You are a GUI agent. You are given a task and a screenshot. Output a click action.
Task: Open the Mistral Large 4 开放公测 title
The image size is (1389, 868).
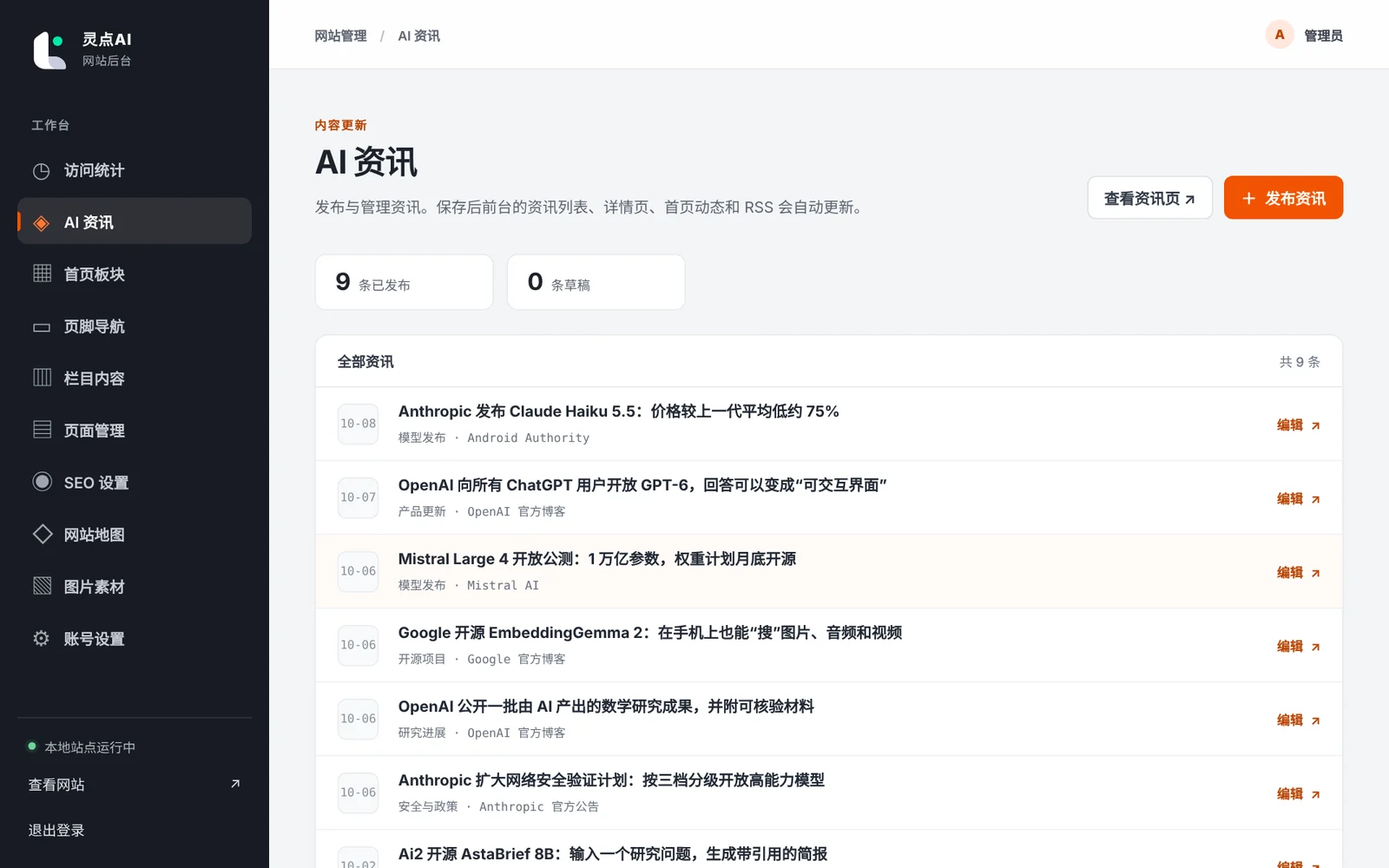pos(597,559)
